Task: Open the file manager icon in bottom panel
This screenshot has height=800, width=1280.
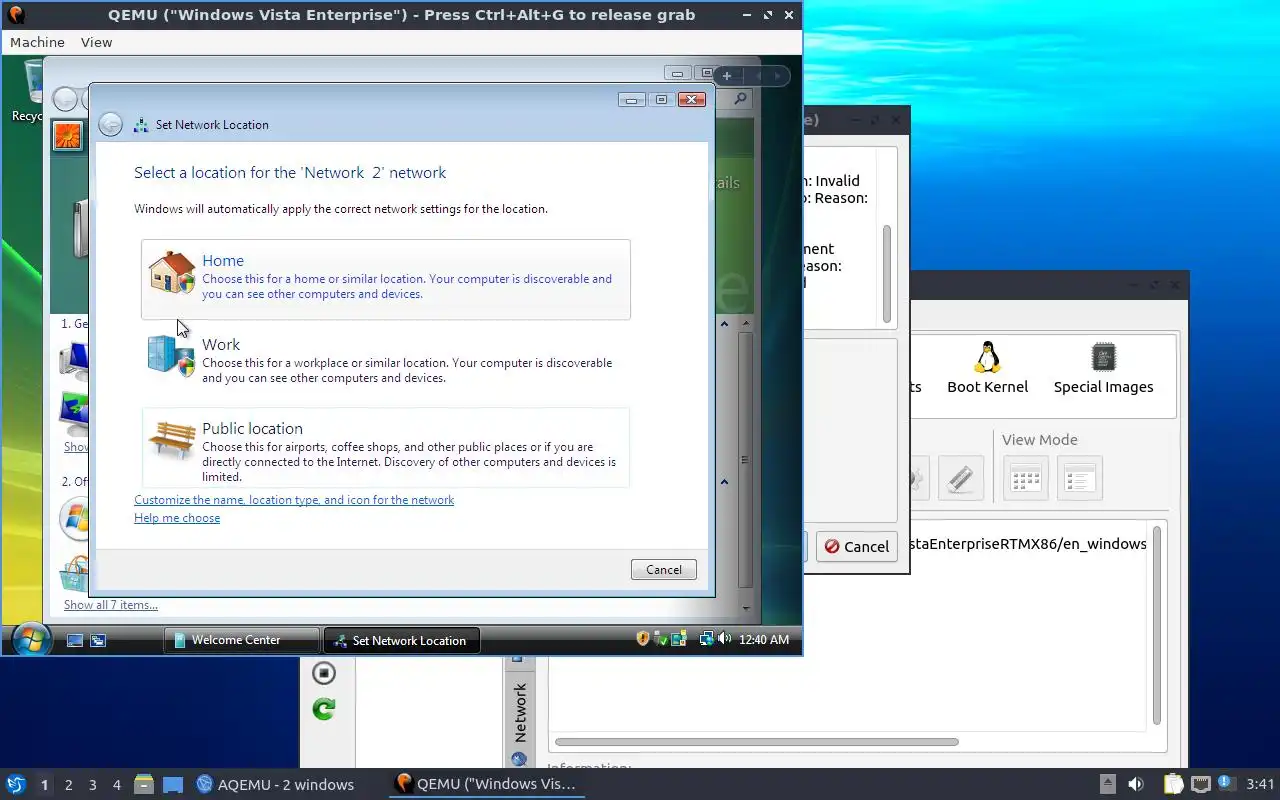Action: [144, 785]
